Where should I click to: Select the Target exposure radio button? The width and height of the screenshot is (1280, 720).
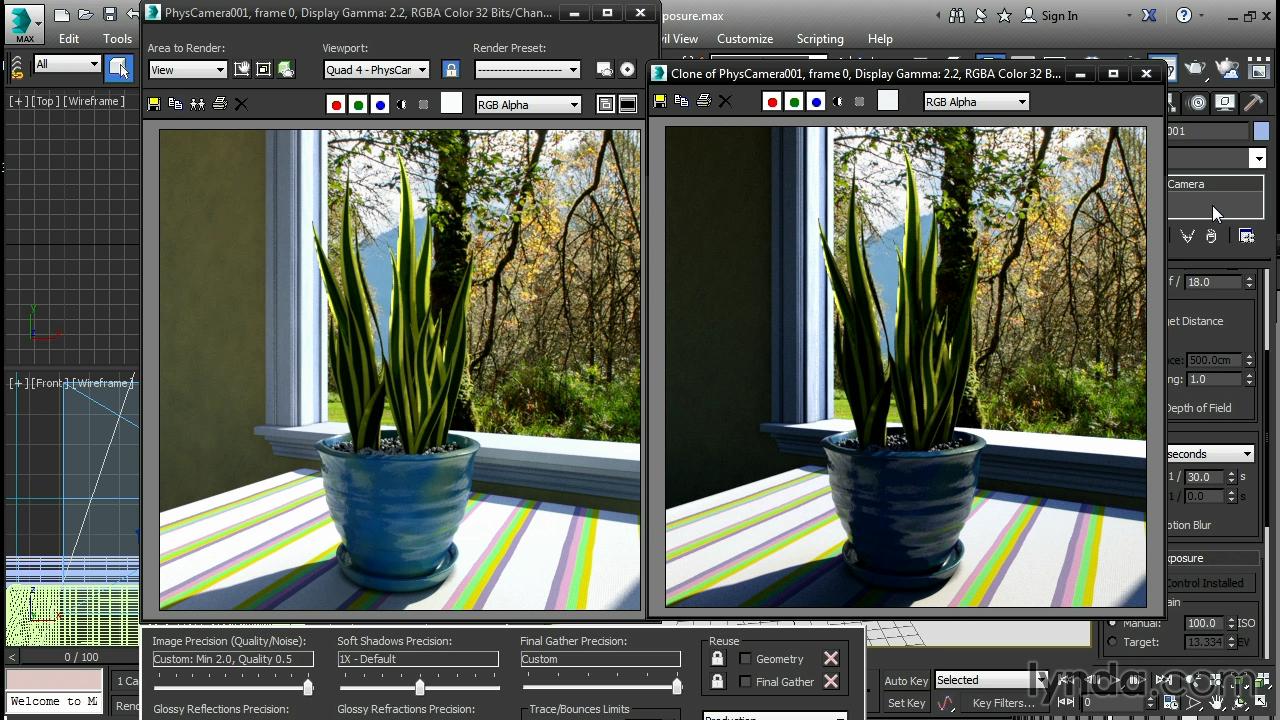point(1112,642)
